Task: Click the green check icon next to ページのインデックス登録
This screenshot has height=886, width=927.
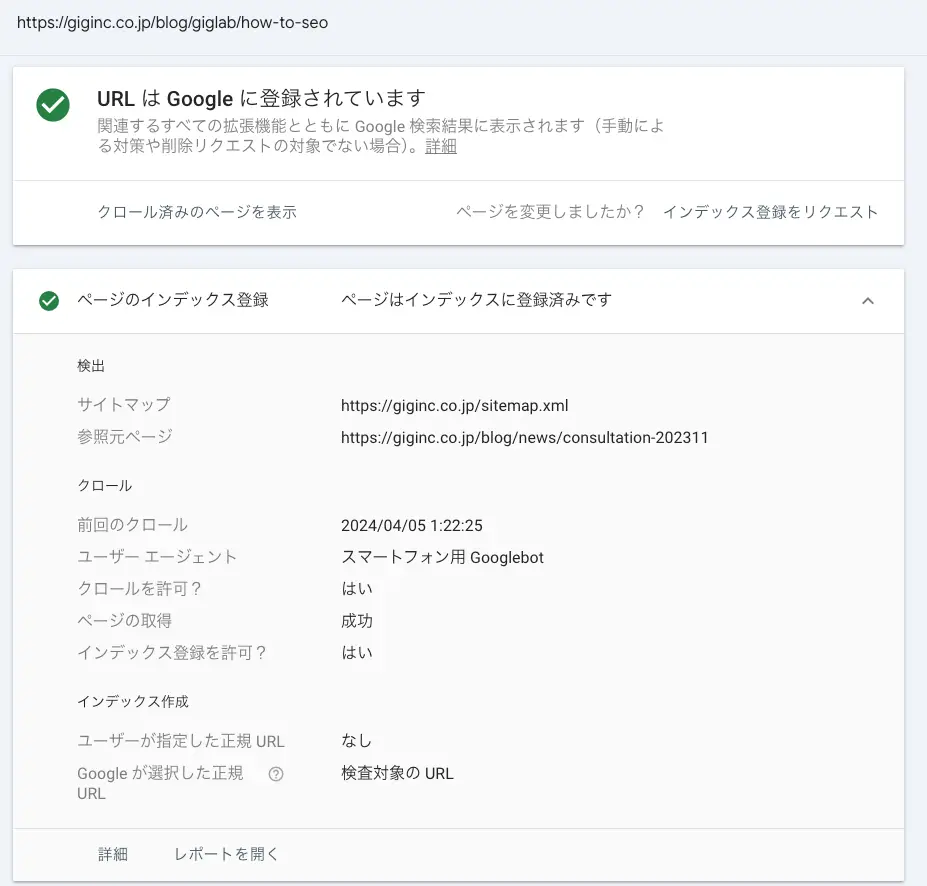Action: point(48,301)
